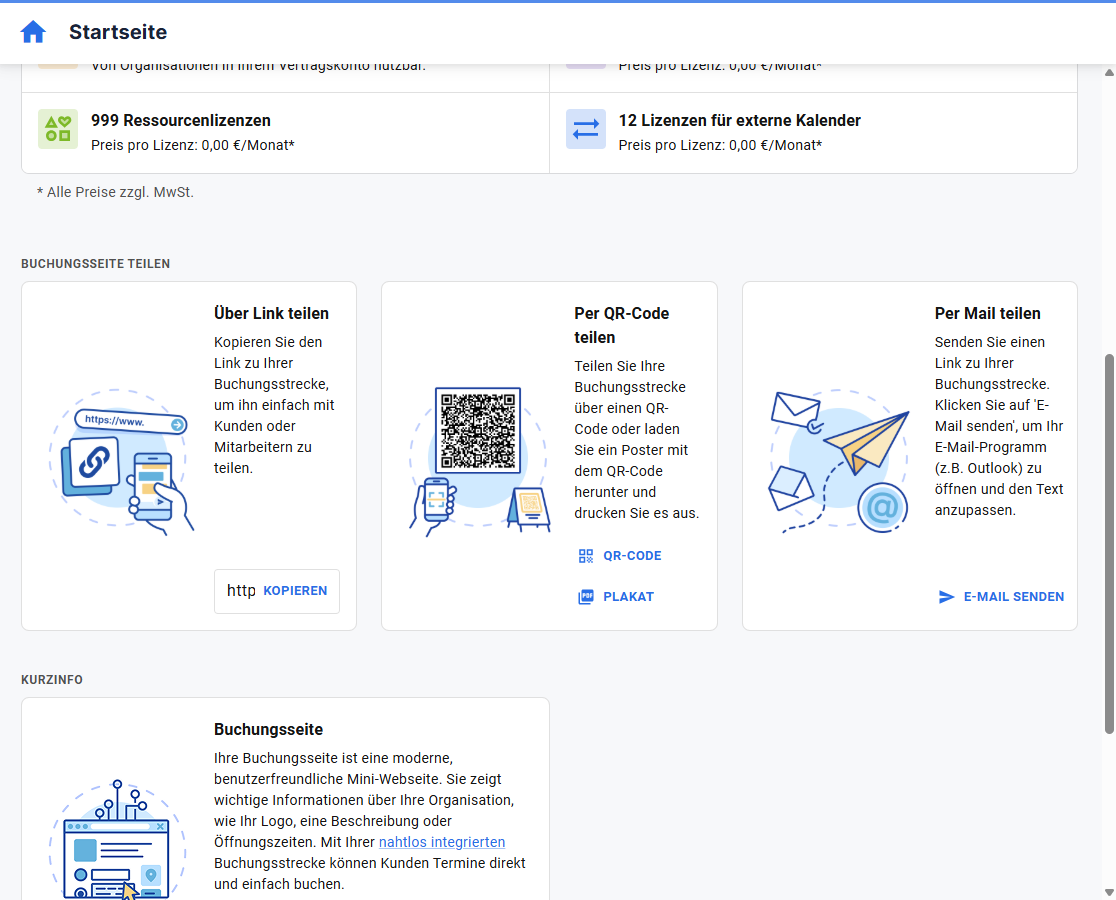
Task: Click the PDF Plakat icon
Action: click(x=586, y=597)
